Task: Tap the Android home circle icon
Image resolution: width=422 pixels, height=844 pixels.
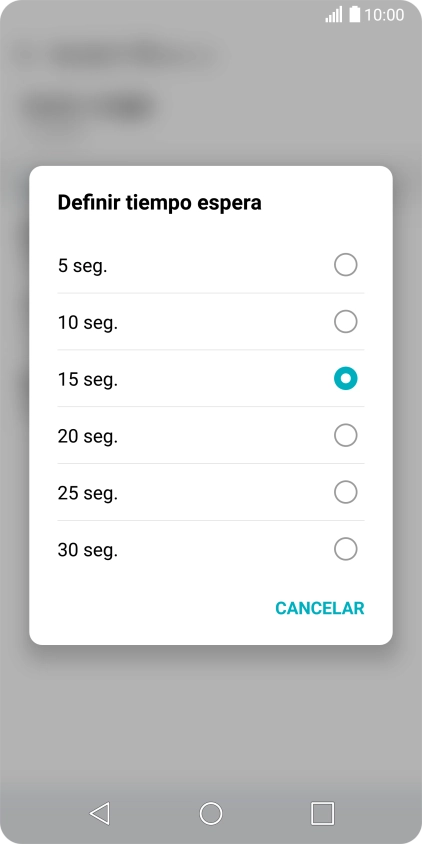Action: (211, 813)
